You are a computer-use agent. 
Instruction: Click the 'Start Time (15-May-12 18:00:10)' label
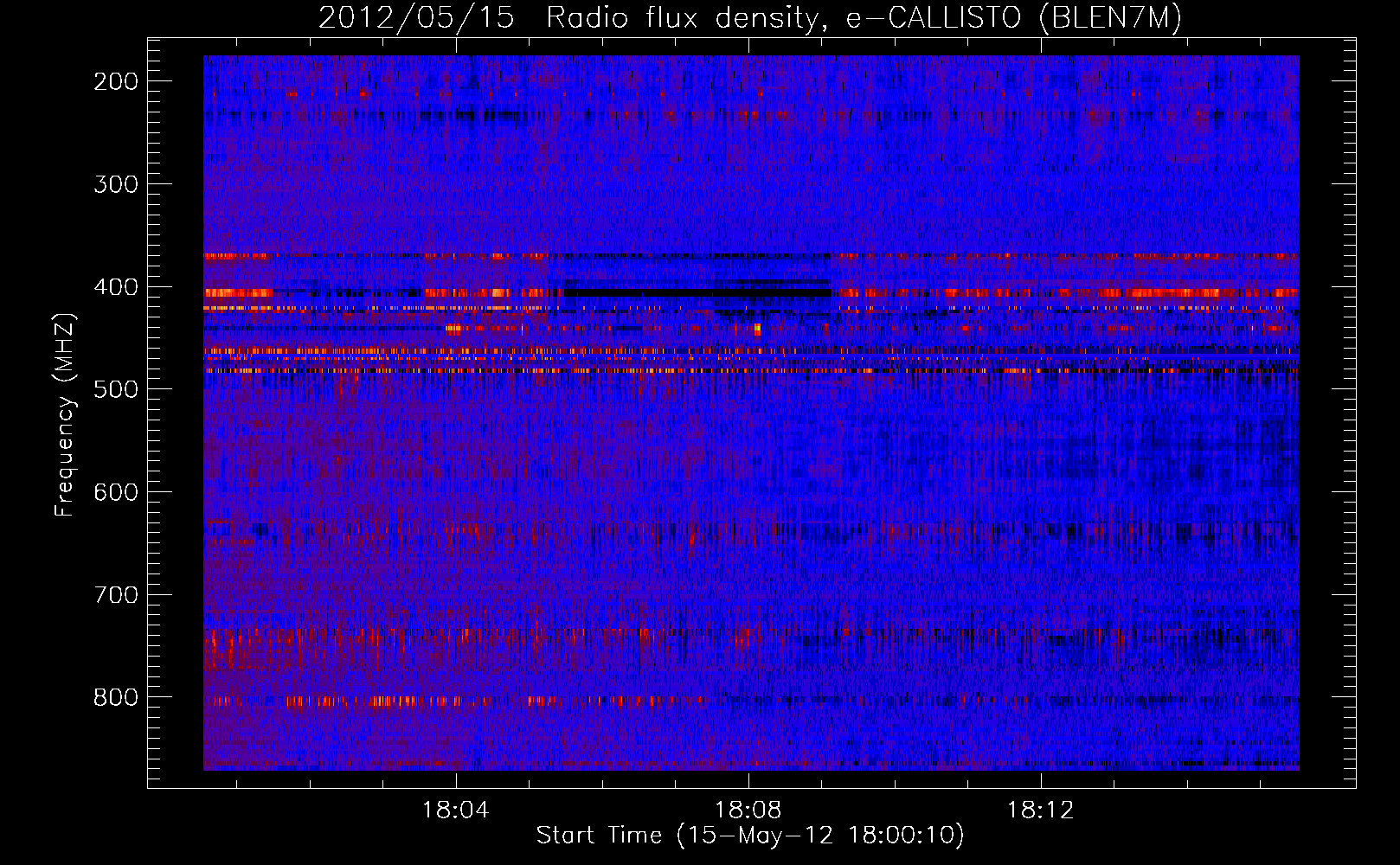pos(749,836)
